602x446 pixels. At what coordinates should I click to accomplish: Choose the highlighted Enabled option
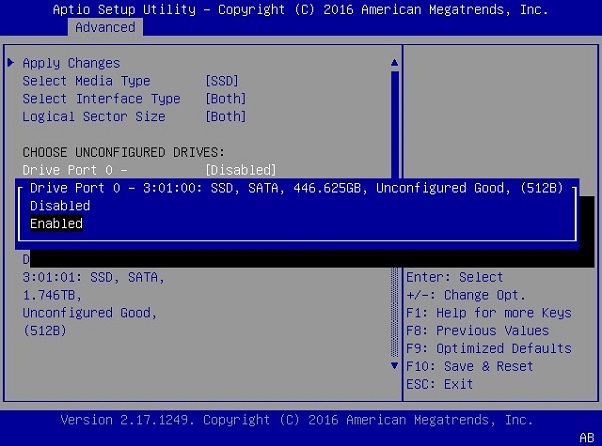click(x=57, y=224)
